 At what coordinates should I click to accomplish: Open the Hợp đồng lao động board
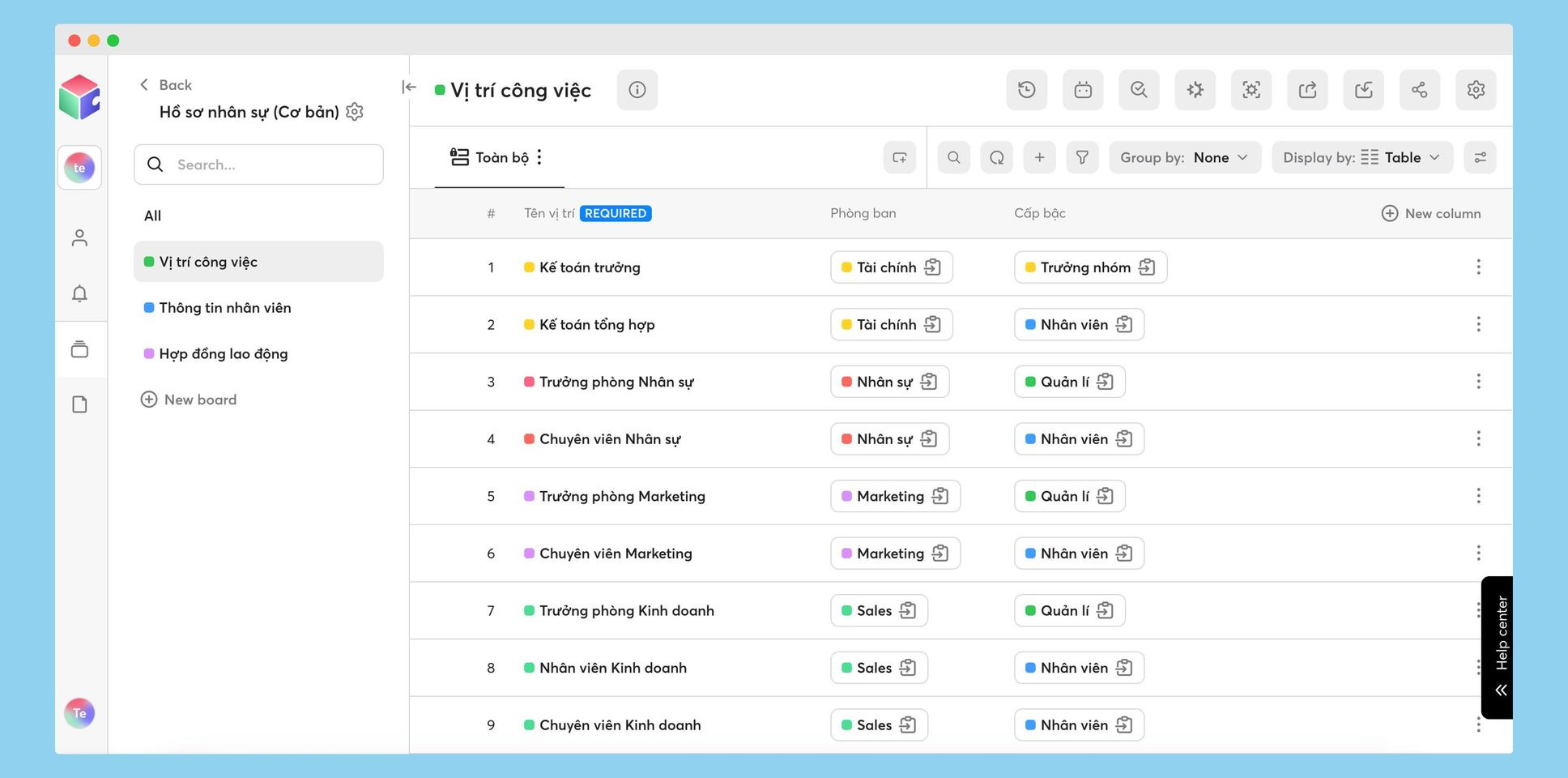click(x=258, y=353)
